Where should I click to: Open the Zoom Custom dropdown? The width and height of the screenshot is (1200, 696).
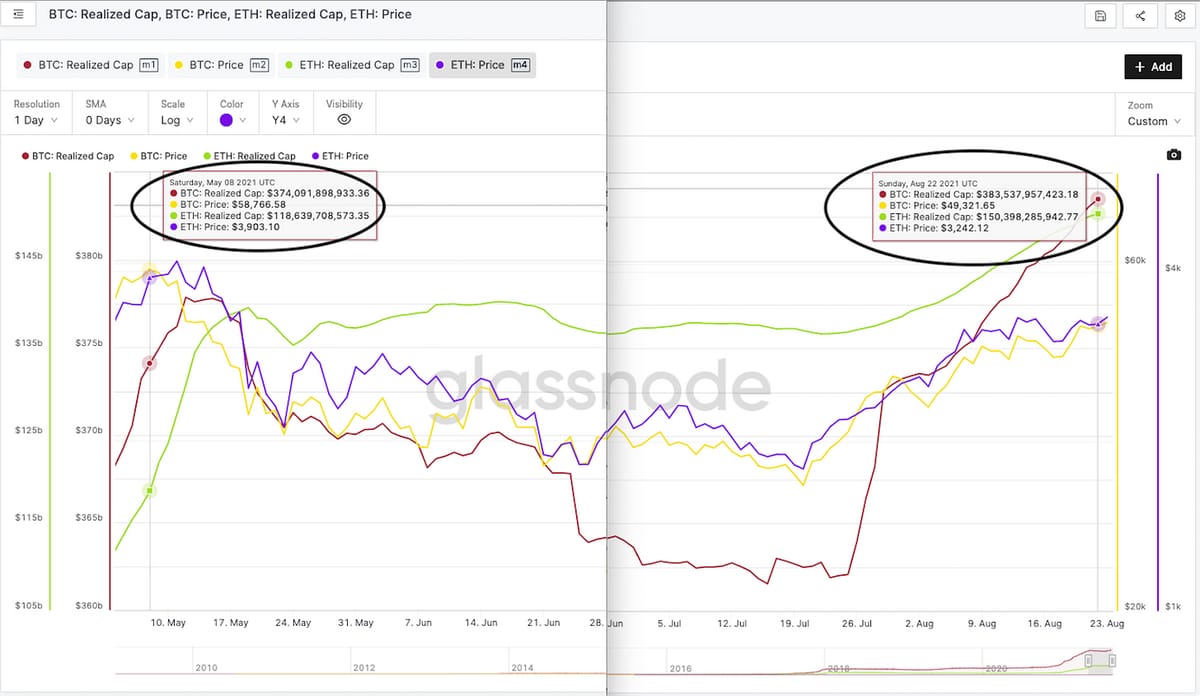pos(1153,113)
